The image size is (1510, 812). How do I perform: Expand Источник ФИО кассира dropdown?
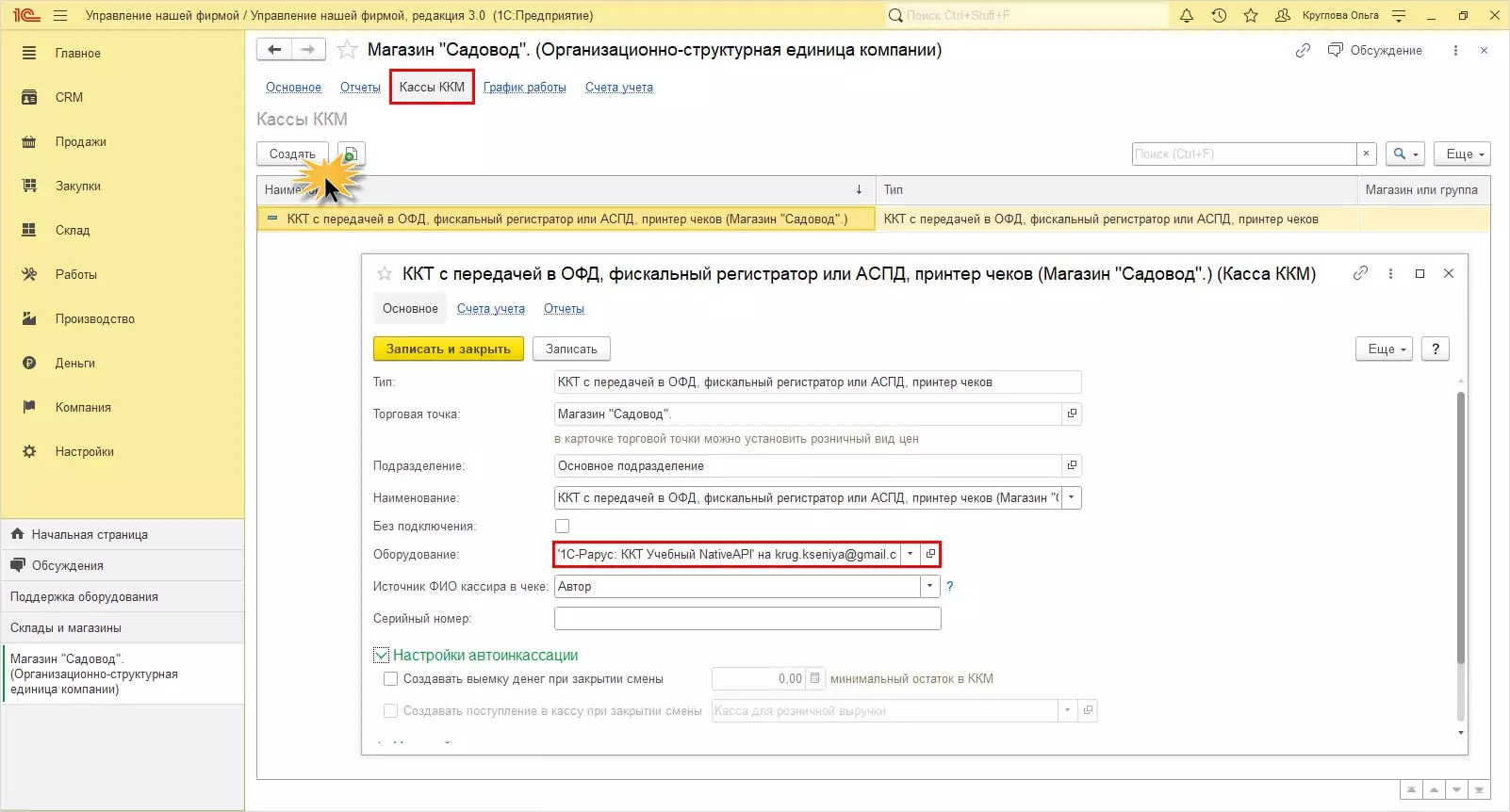pyautogui.click(x=930, y=587)
